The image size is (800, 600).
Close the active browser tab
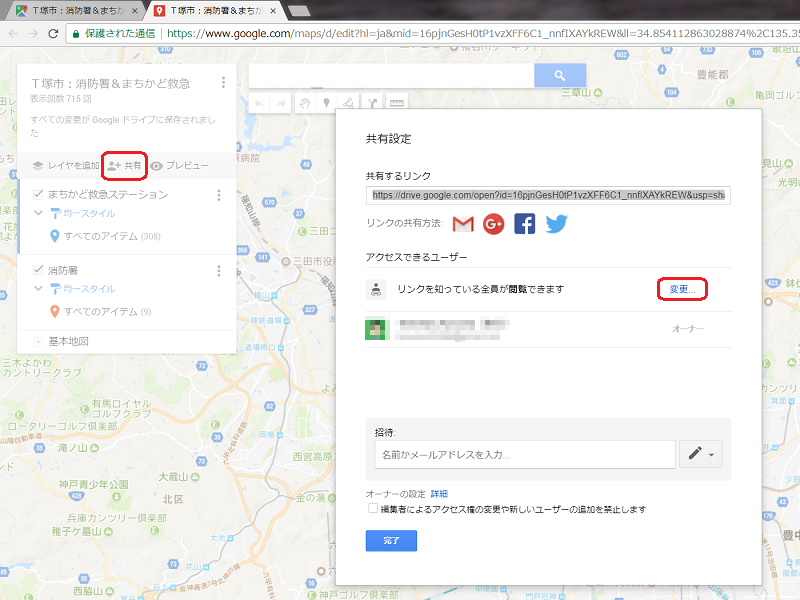point(273,11)
